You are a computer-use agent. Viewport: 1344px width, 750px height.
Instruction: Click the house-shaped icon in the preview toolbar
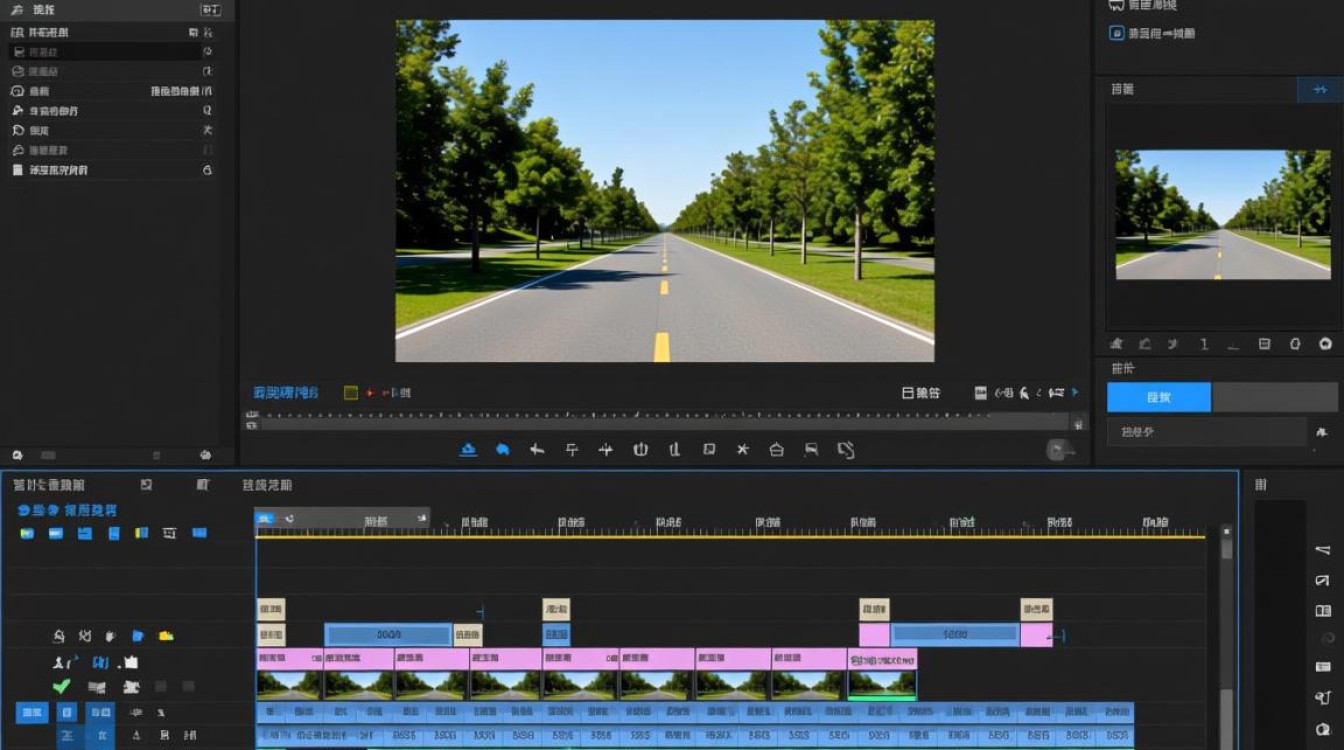777,450
